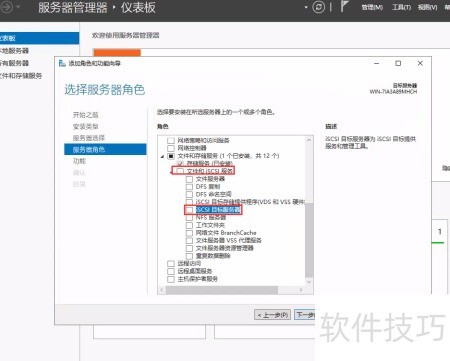Check the 网络策略和访问服务 role checkbox
The width and height of the screenshot is (450, 361).
coord(171,140)
